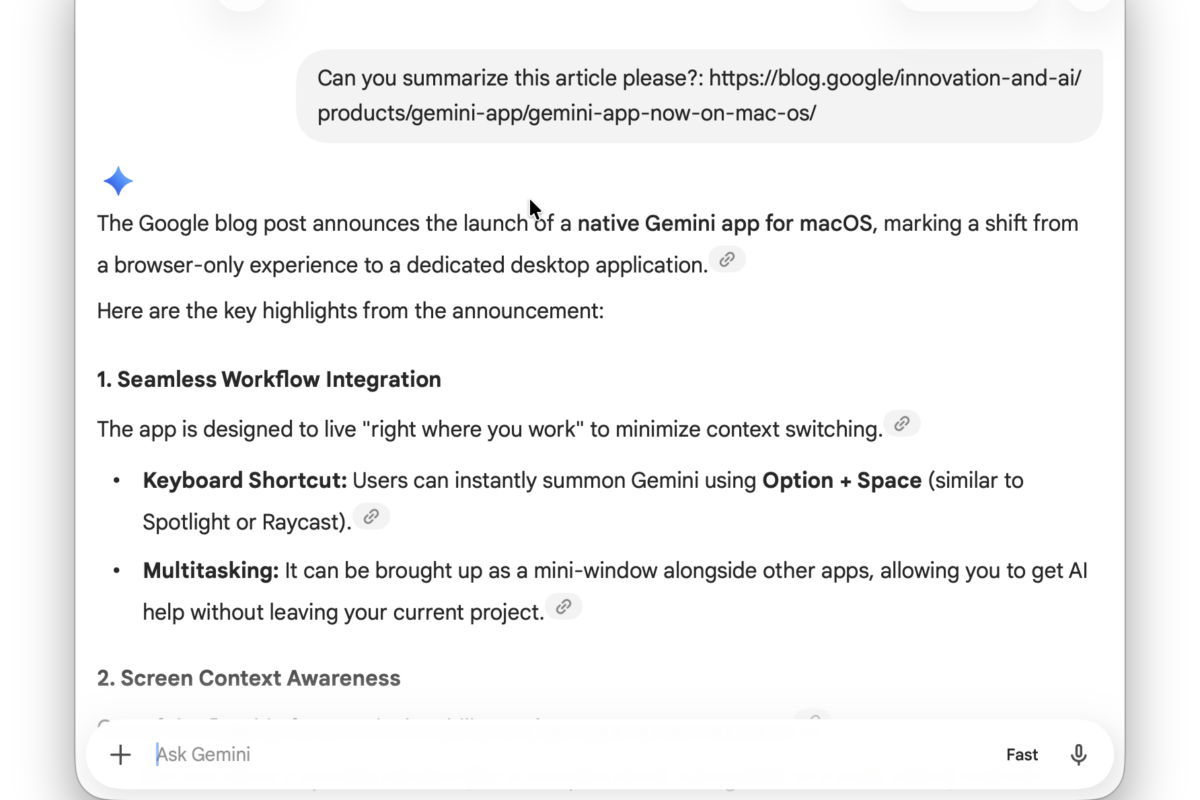Focus the Ask Gemini input field

point(570,755)
